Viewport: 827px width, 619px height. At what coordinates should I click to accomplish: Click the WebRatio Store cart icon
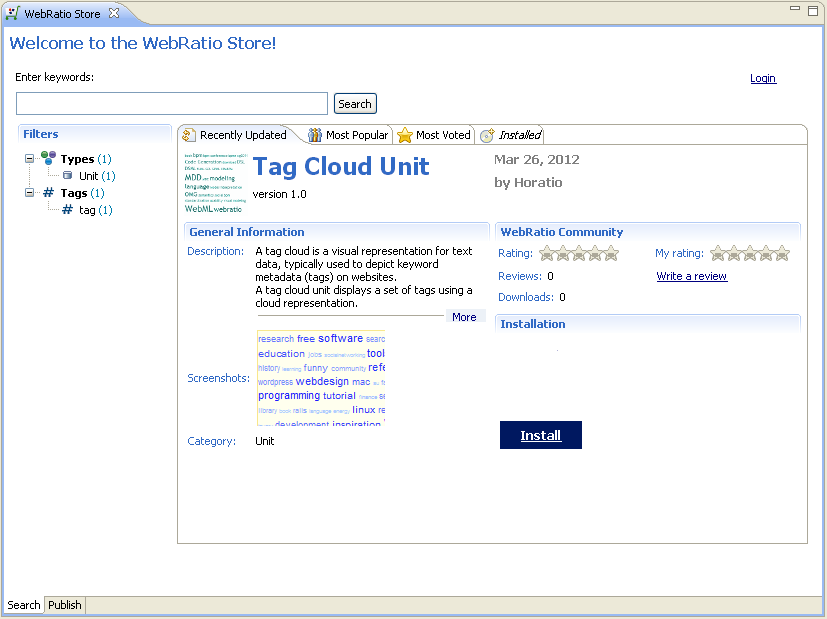(12, 13)
